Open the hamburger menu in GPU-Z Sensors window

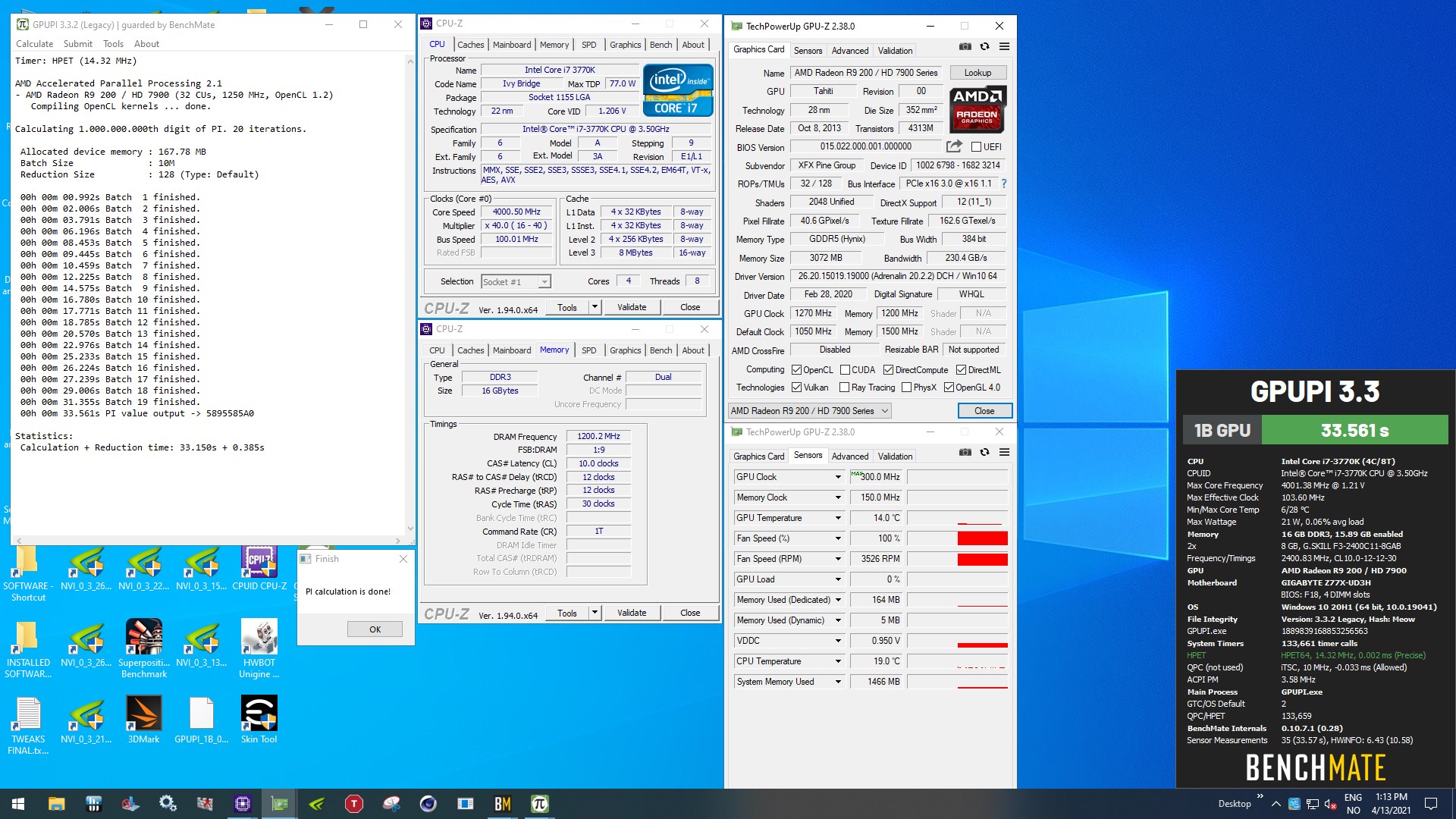1004,452
